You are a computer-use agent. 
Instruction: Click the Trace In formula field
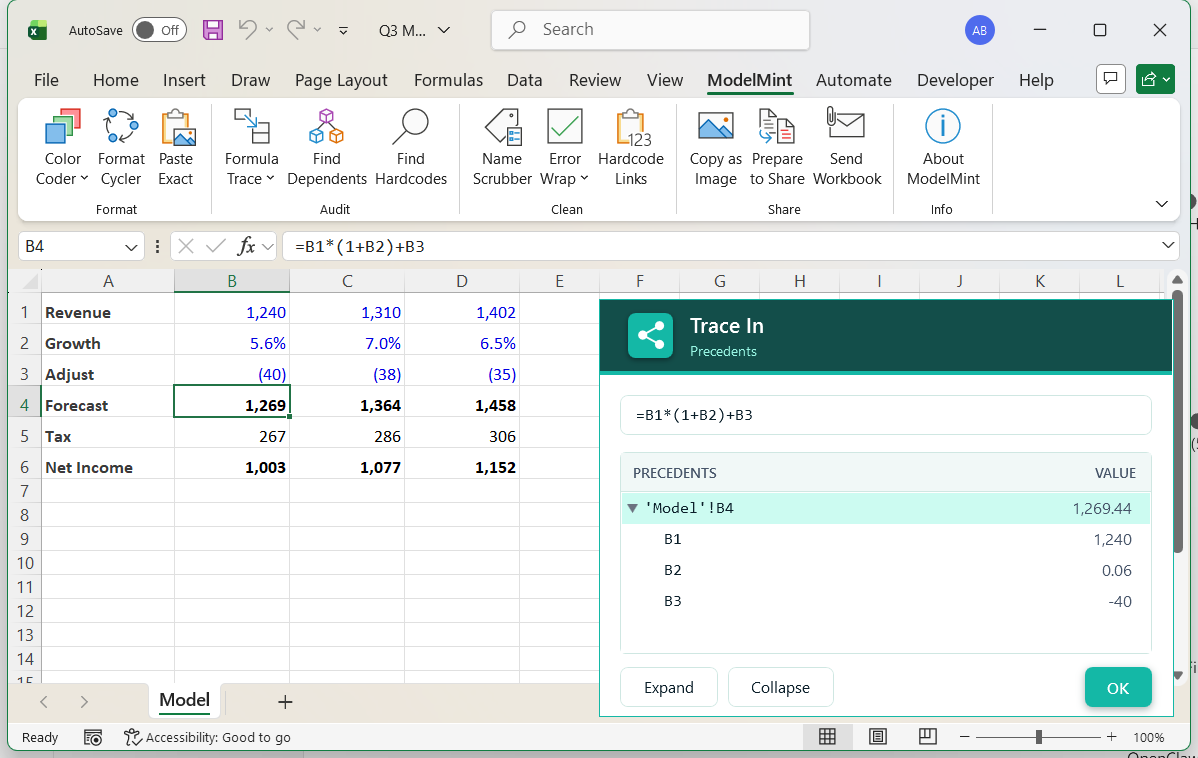[x=886, y=415]
